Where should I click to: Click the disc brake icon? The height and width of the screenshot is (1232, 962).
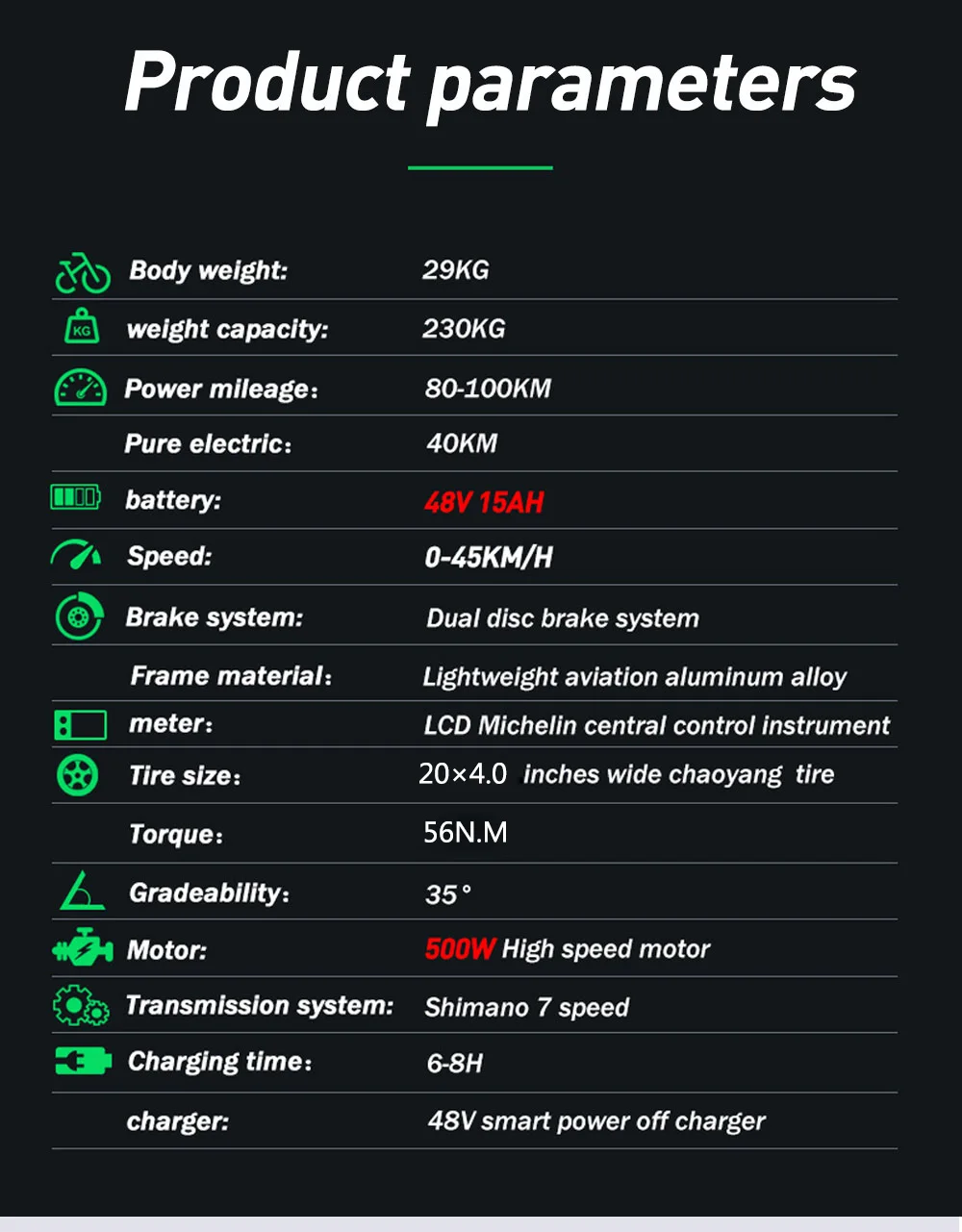point(79,617)
